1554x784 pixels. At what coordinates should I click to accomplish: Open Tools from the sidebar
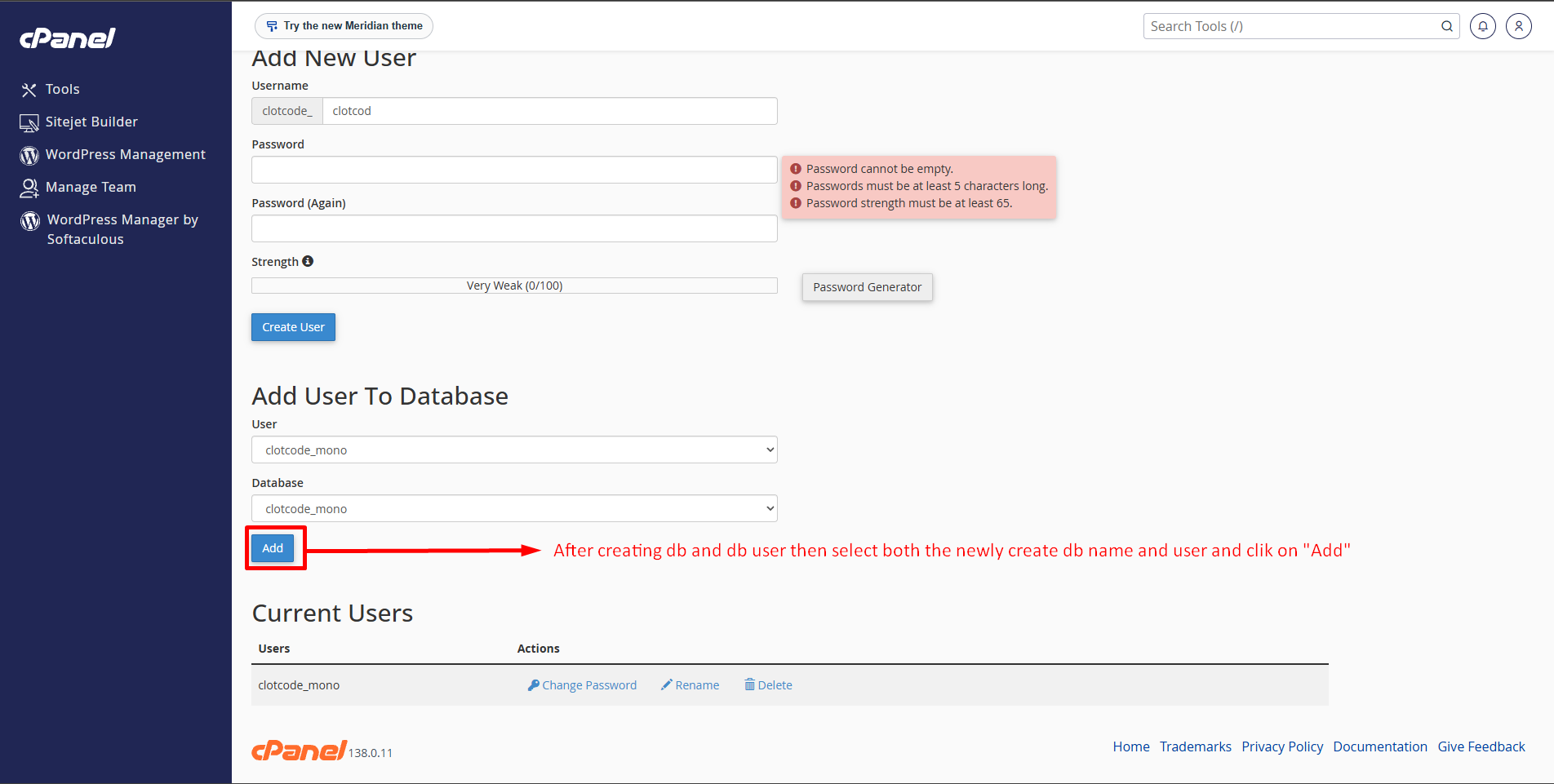click(62, 89)
